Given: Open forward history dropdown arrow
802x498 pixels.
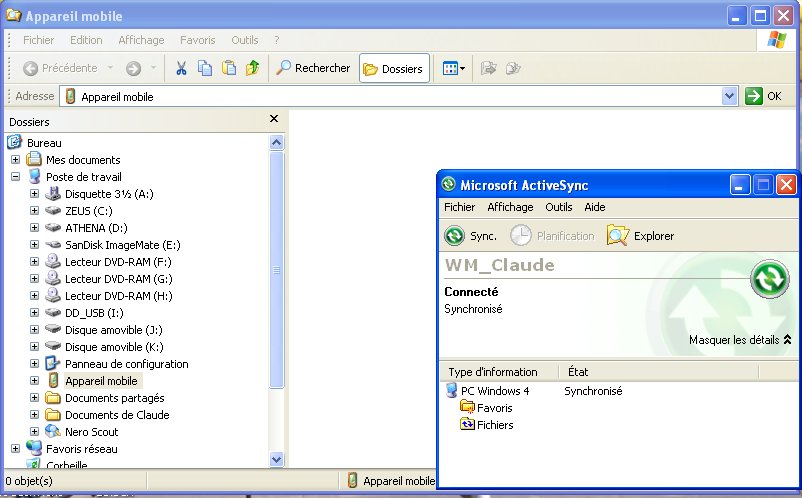Looking at the screenshot, I should click(153, 68).
